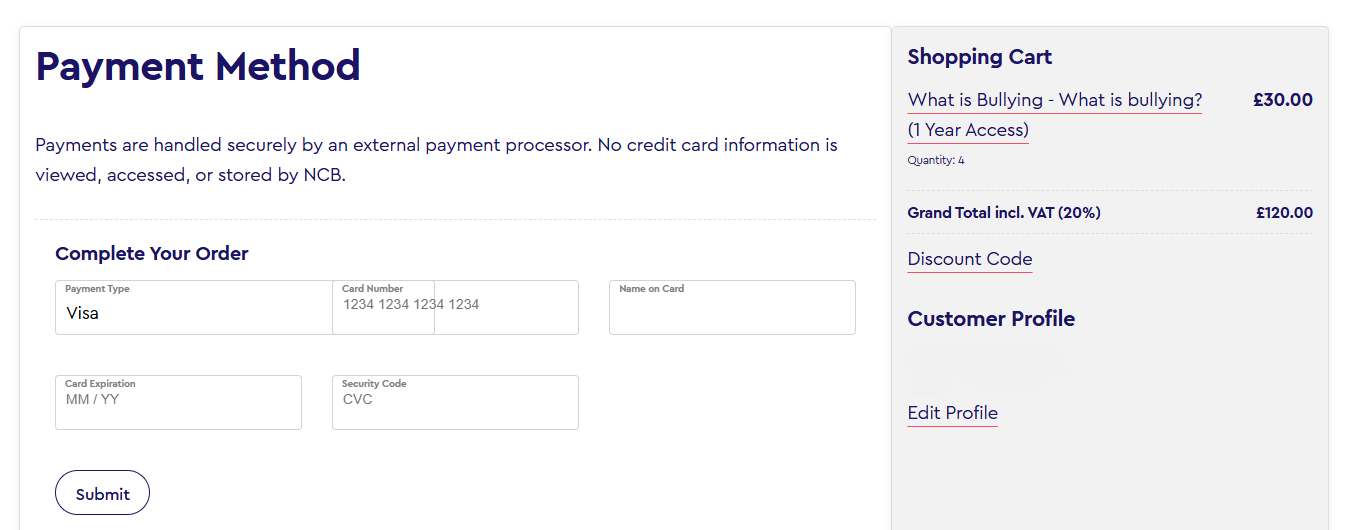Open the 'What is Bullying' cart item link

point(1054,100)
